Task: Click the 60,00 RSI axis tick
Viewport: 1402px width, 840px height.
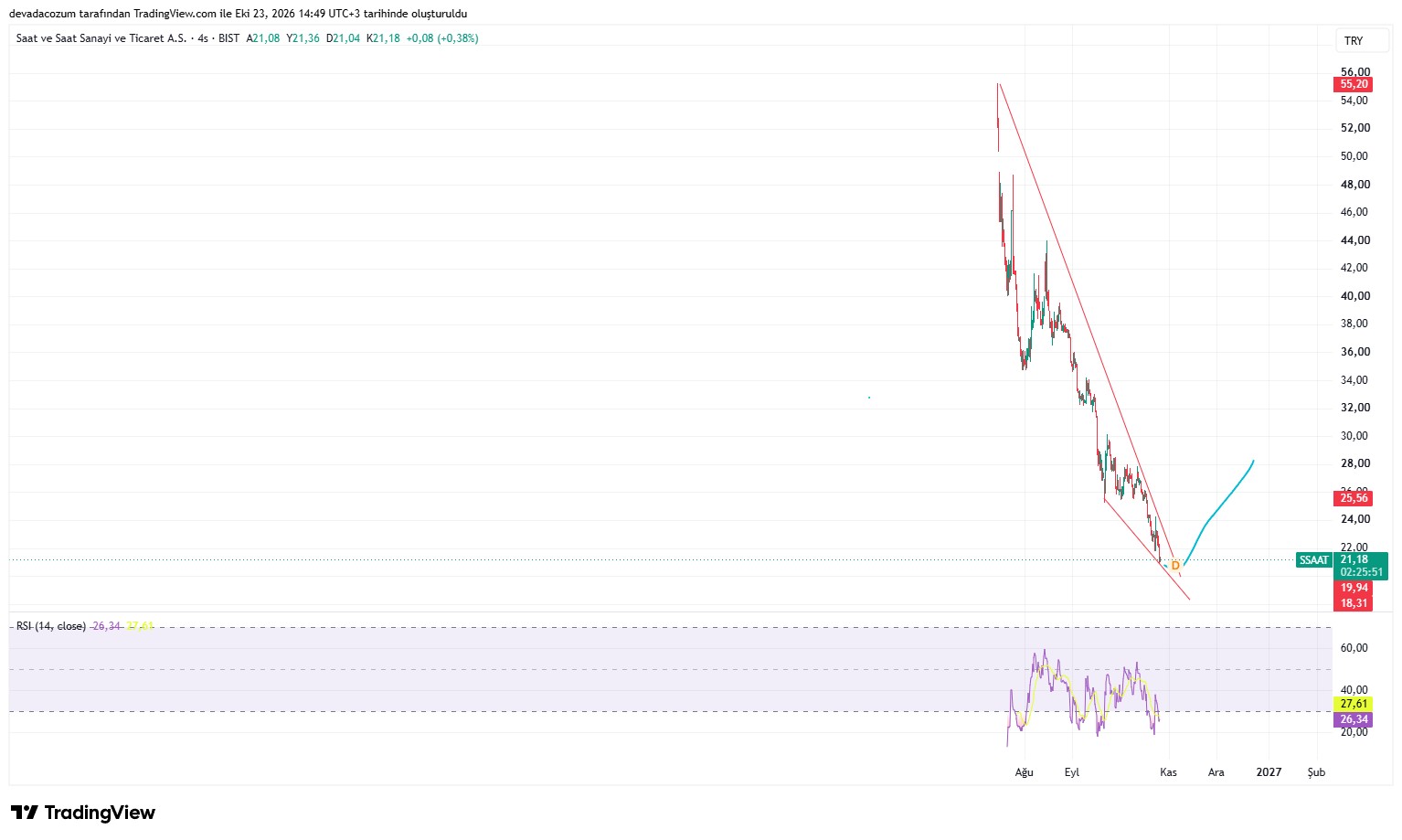Action: click(1355, 648)
